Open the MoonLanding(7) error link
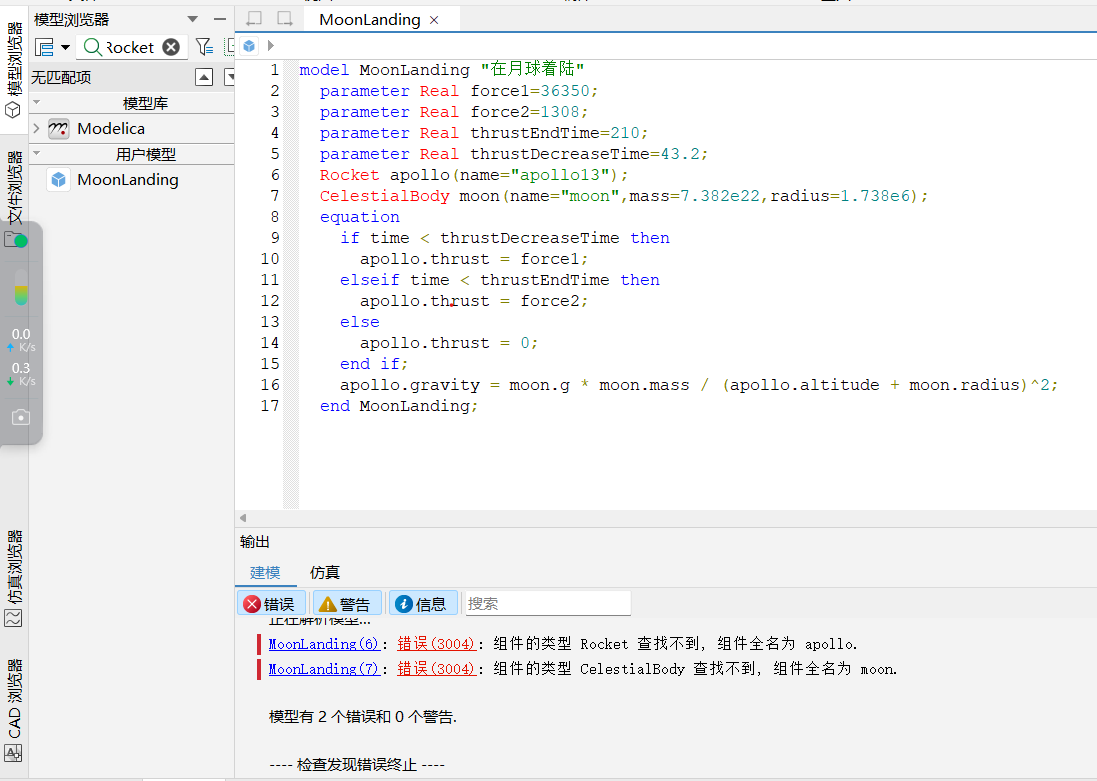 tap(324, 669)
